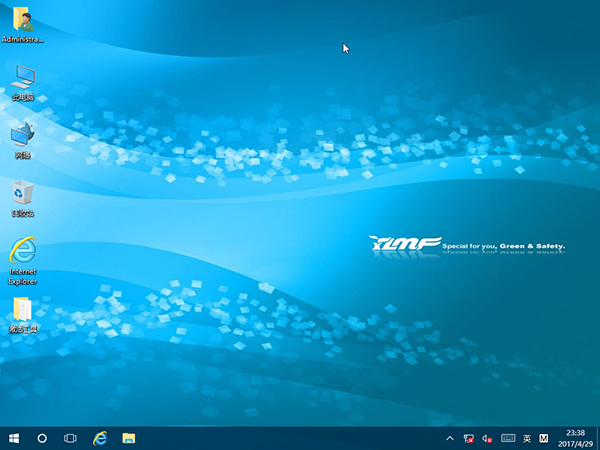The width and height of the screenshot is (600, 450).
Task: Toggle the 英 input language indicator
Action: click(x=527, y=438)
